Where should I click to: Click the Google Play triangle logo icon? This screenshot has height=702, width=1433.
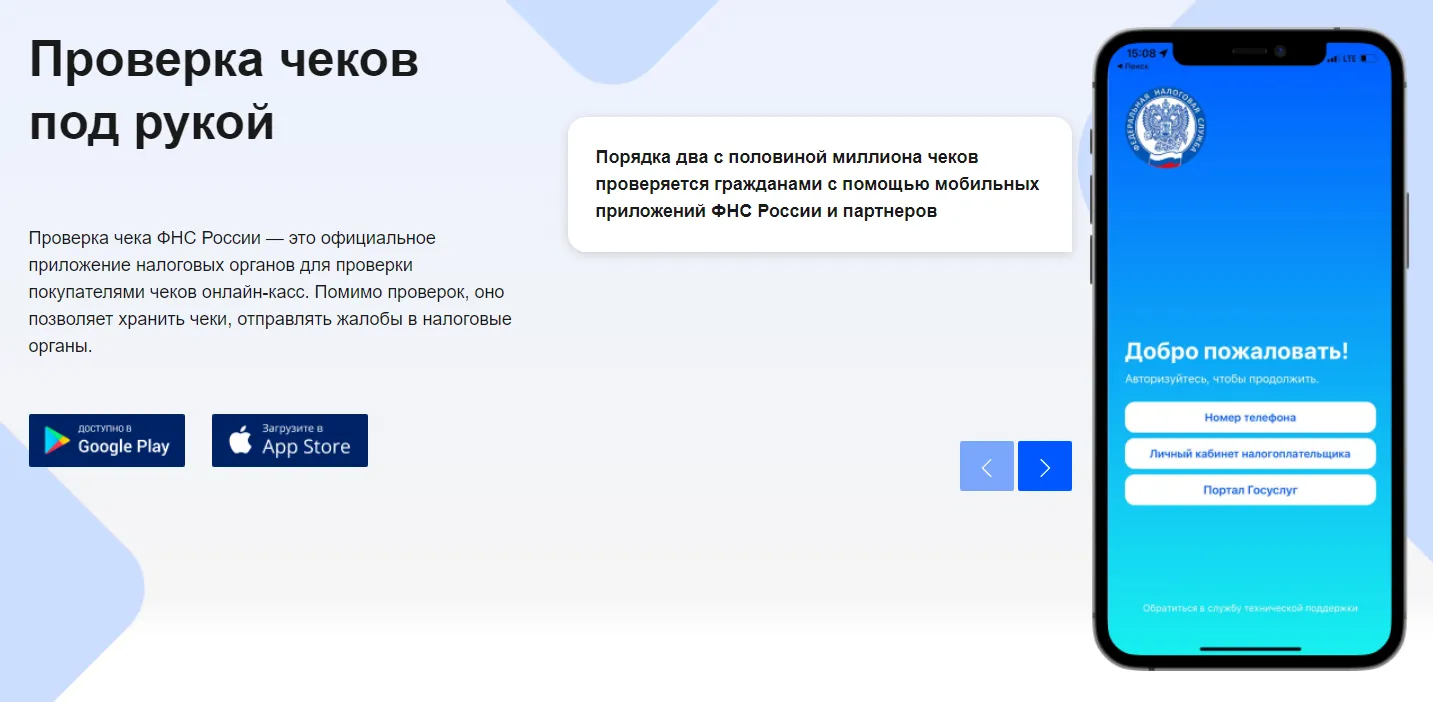click(56, 440)
